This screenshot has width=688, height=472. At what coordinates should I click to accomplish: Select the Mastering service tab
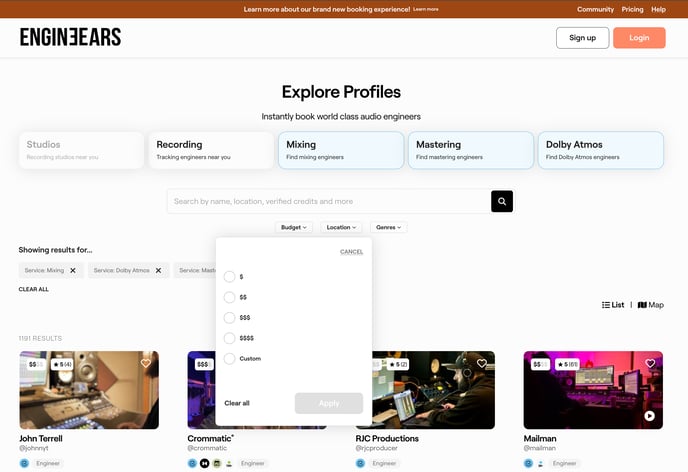coord(470,150)
